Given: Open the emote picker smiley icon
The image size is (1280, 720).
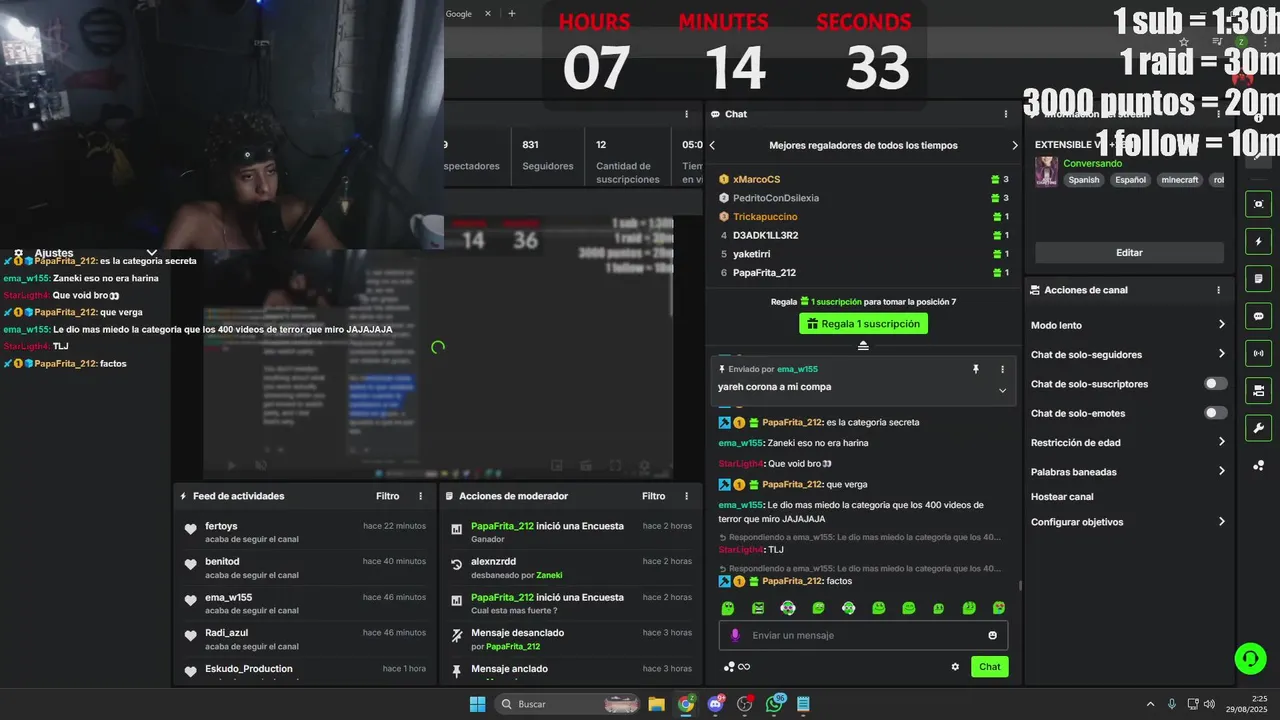Looking at the screenshot, I should pyautogui.click(x=992, y=635).
